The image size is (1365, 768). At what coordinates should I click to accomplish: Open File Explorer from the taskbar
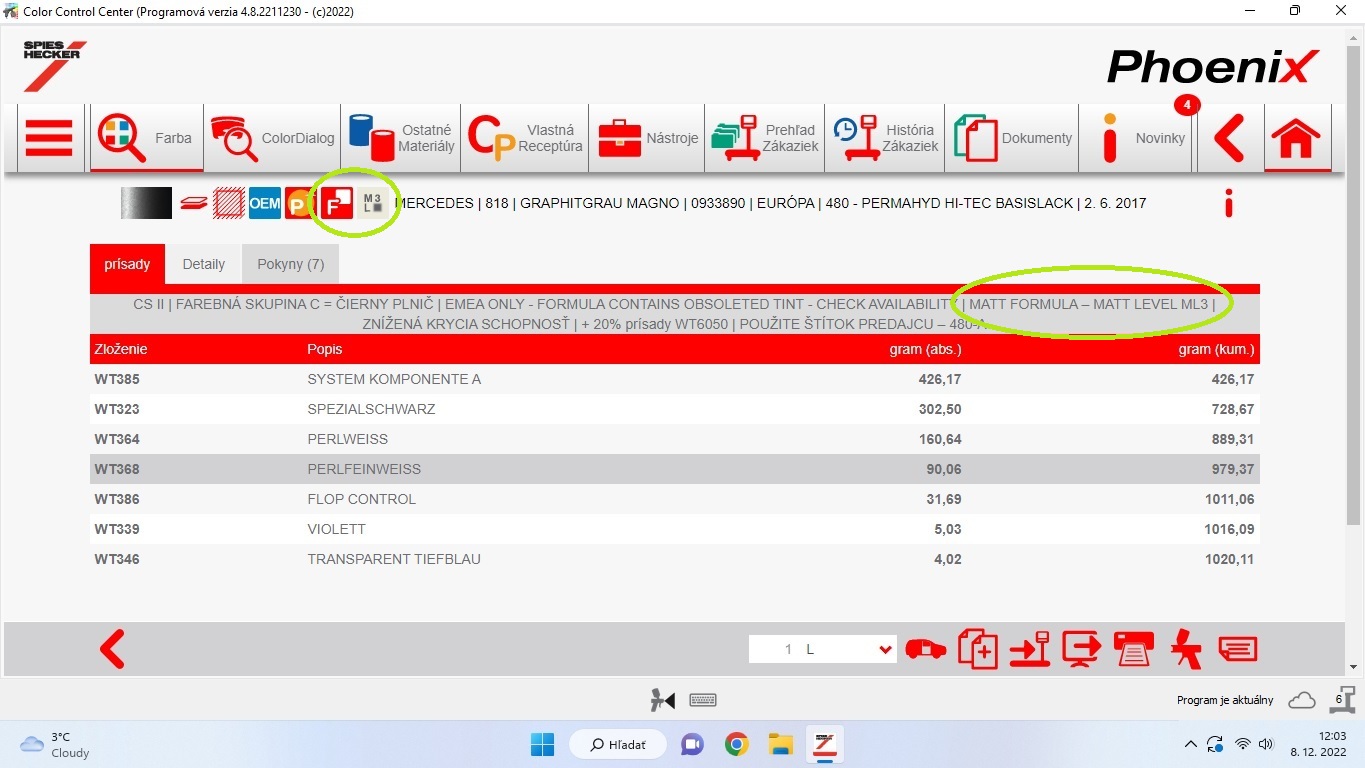(x=781, y=744)
